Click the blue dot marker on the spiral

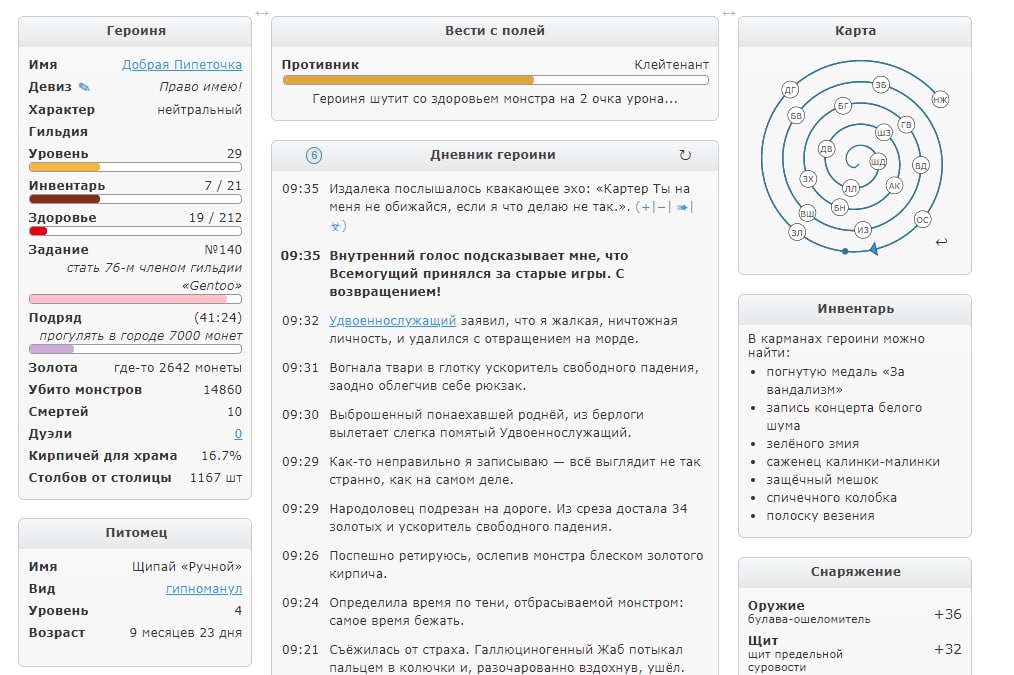tap(845, 251)
